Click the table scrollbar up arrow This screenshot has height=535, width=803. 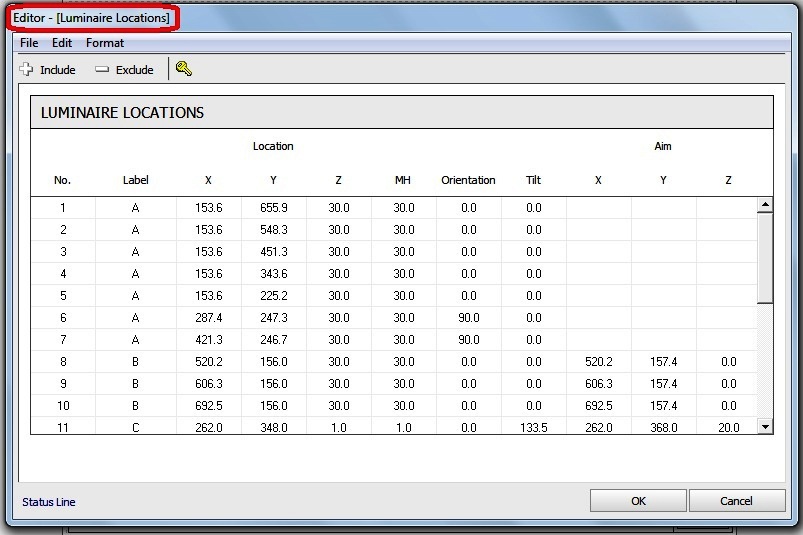pyautogui.click(x=765, y=205)
